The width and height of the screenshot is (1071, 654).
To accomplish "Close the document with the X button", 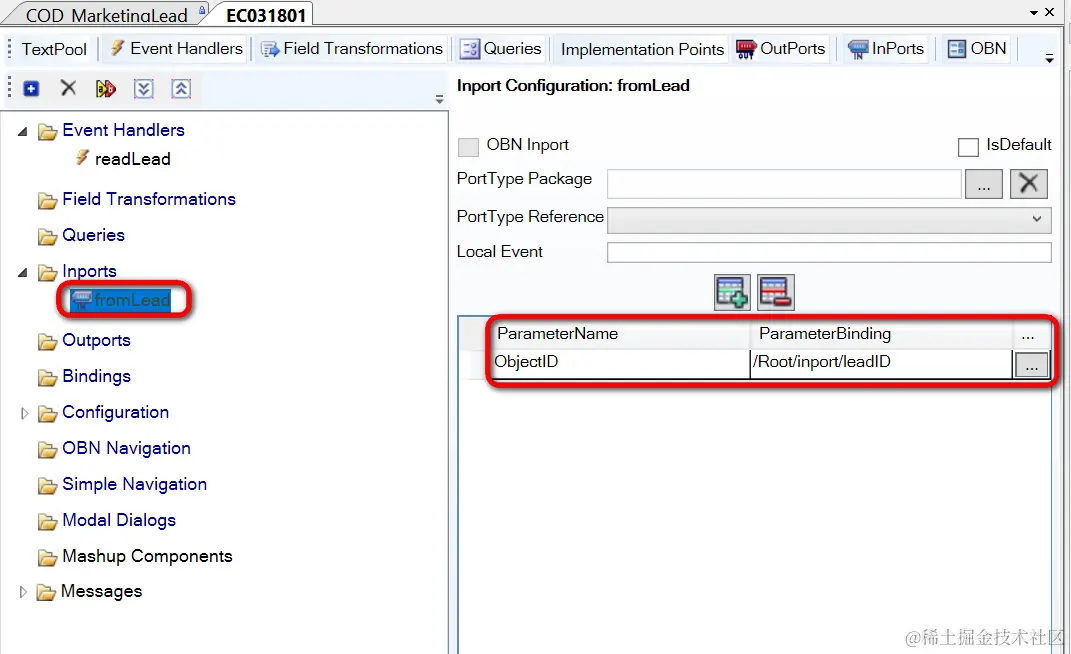I will pos(1050,12).
